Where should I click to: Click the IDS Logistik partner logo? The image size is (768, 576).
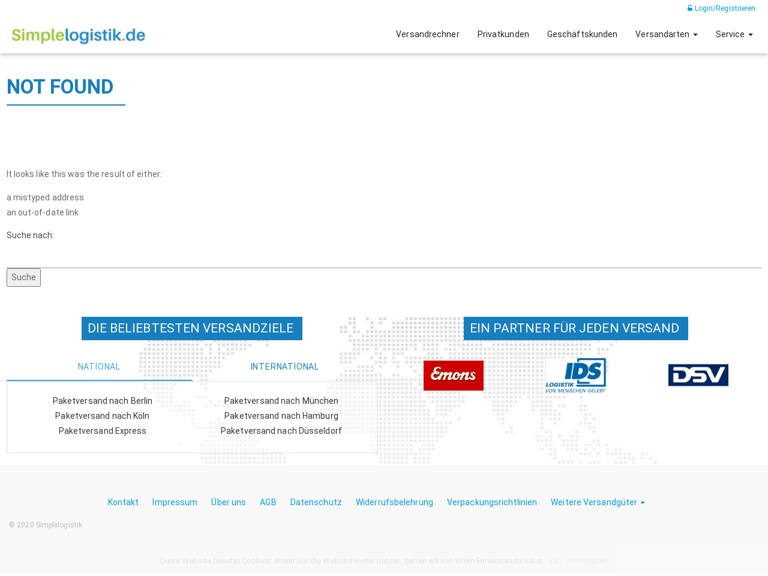(576, 375)
